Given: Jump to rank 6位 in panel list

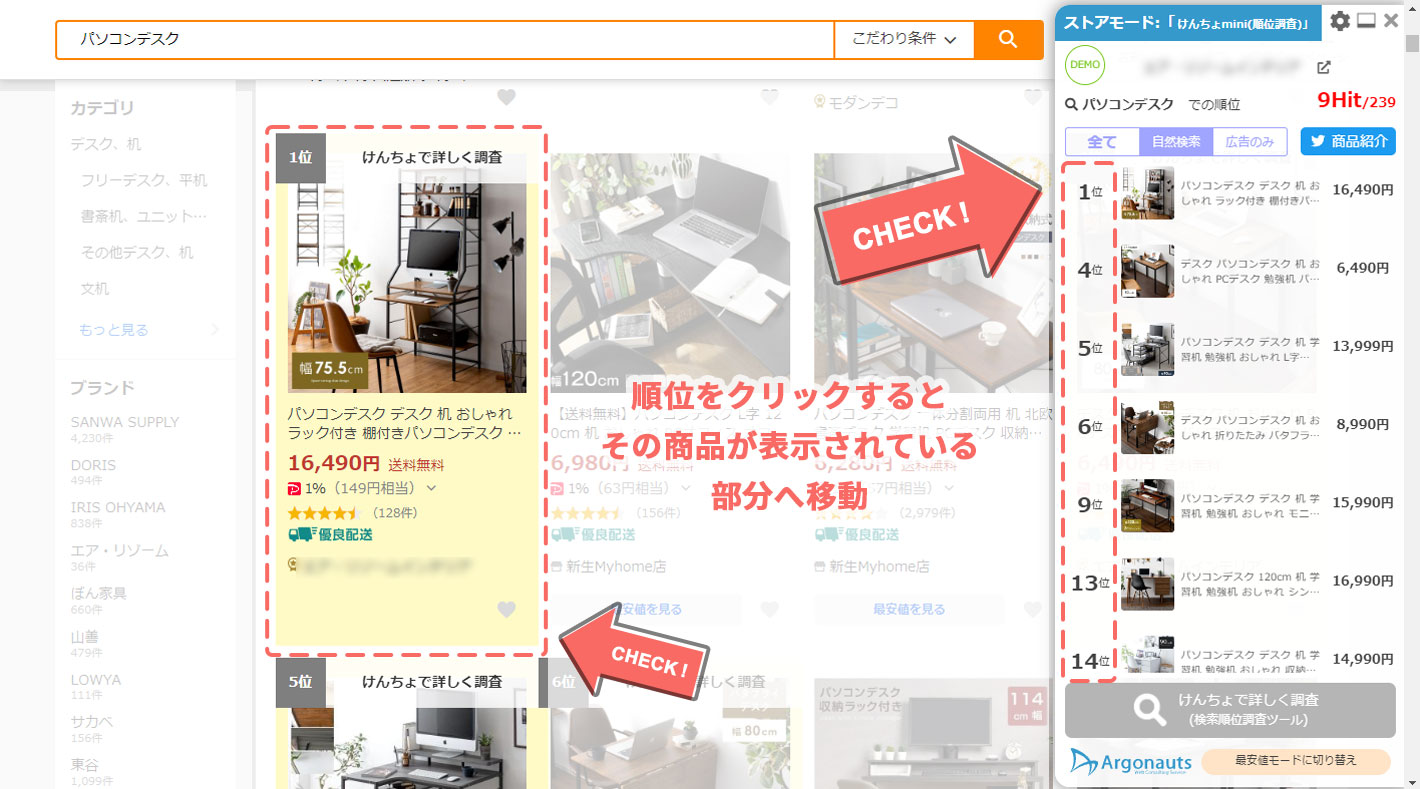Looking at the screenshot, I should [1090, 426].
